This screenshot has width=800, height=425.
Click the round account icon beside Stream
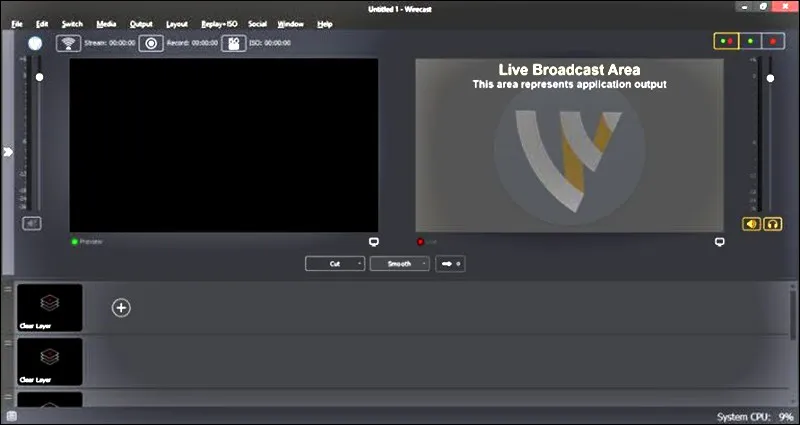(x=35, y=43)
